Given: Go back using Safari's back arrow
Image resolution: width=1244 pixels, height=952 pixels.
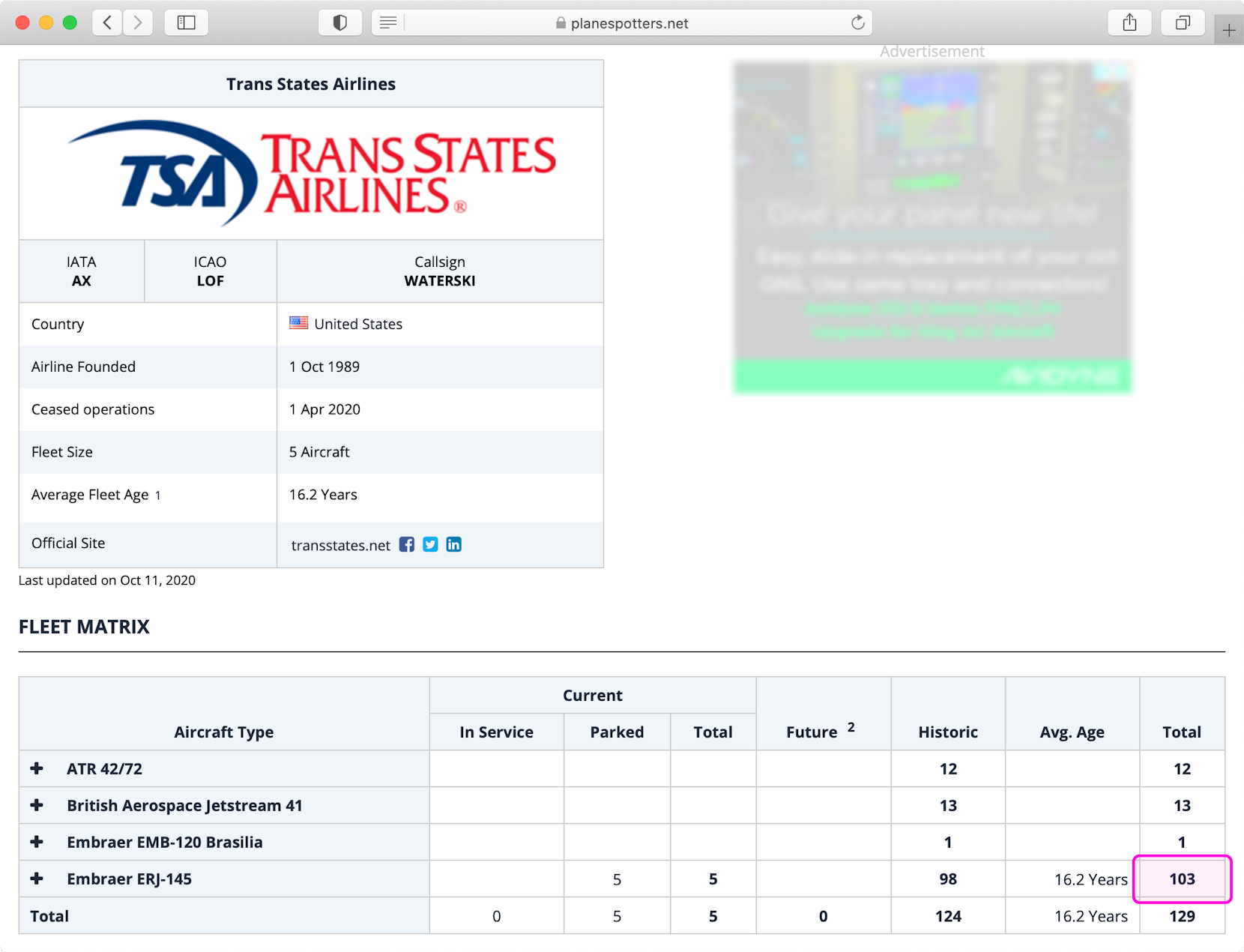Looking at the screenshot, I should (107, 22).
